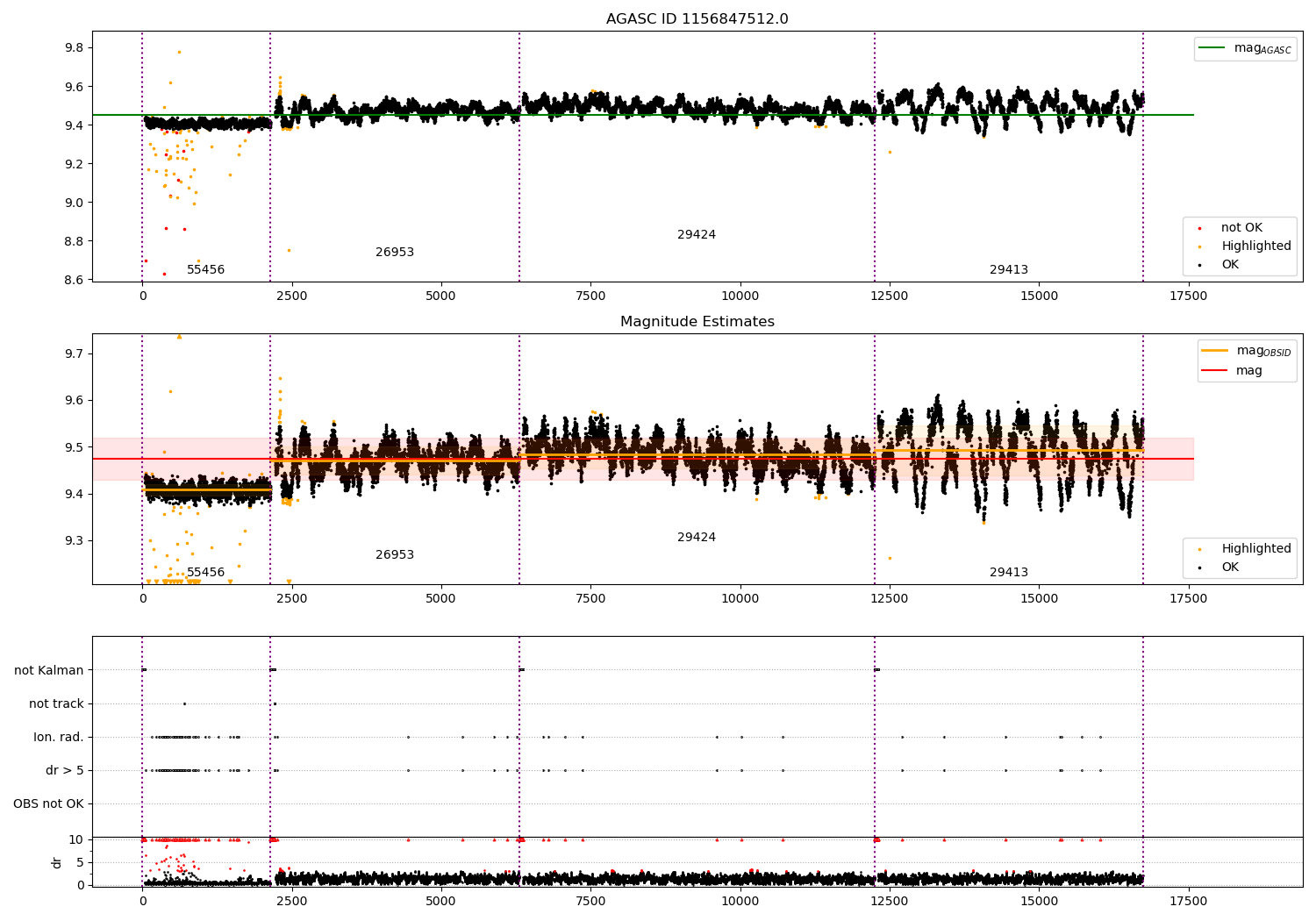Click OBSID label "26953" in the top plot
The image size is (1316, 921).
(x=395, y=253)
